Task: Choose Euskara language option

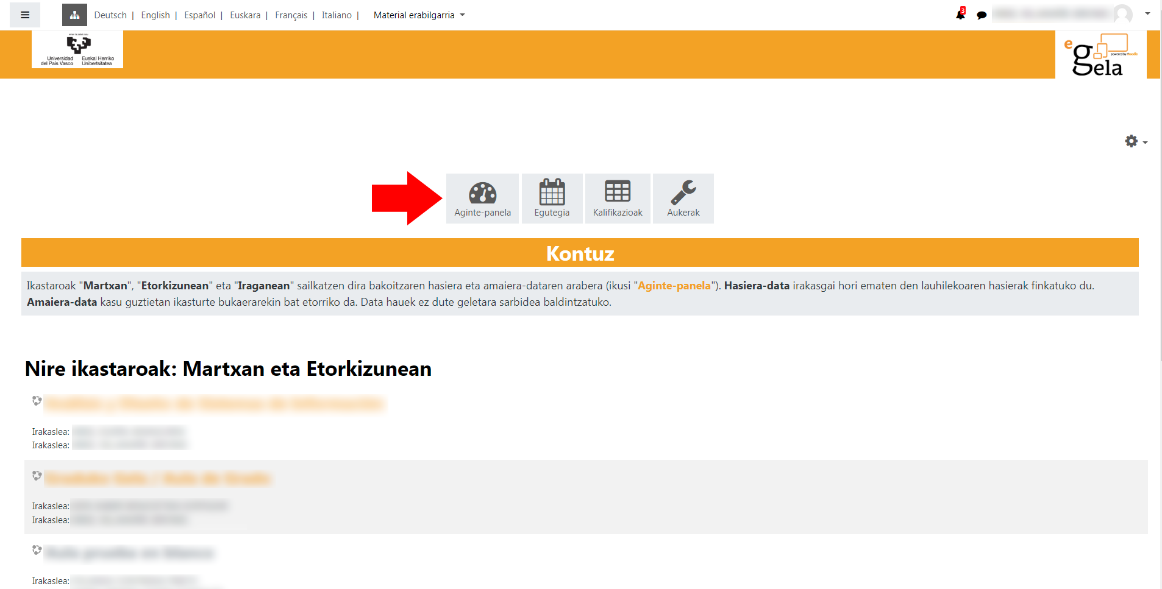Action: [x=245, y=15]
